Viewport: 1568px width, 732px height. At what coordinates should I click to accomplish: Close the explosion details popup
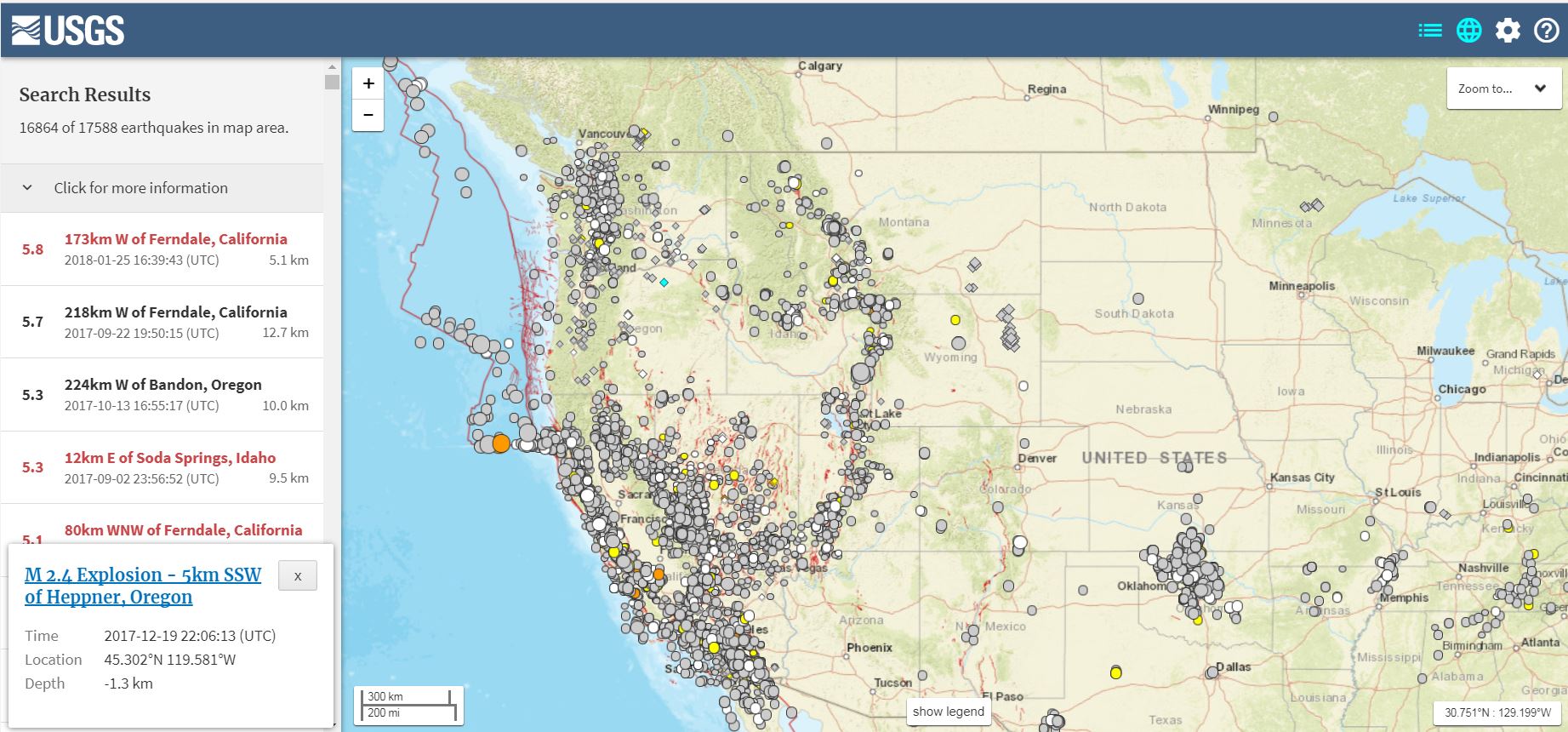(298, 575)
